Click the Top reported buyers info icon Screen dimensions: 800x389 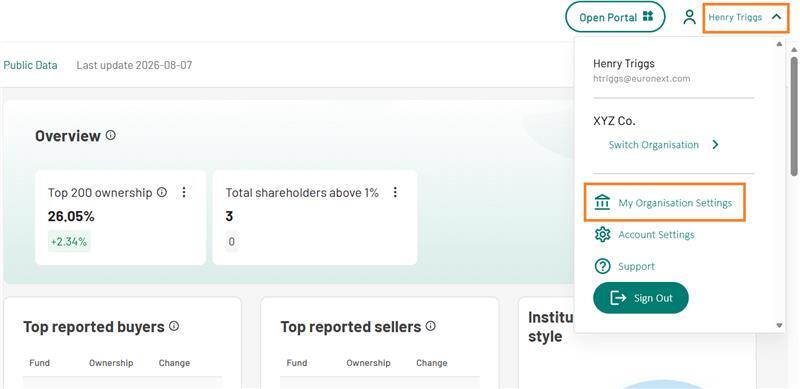click(x=174, y=326)
